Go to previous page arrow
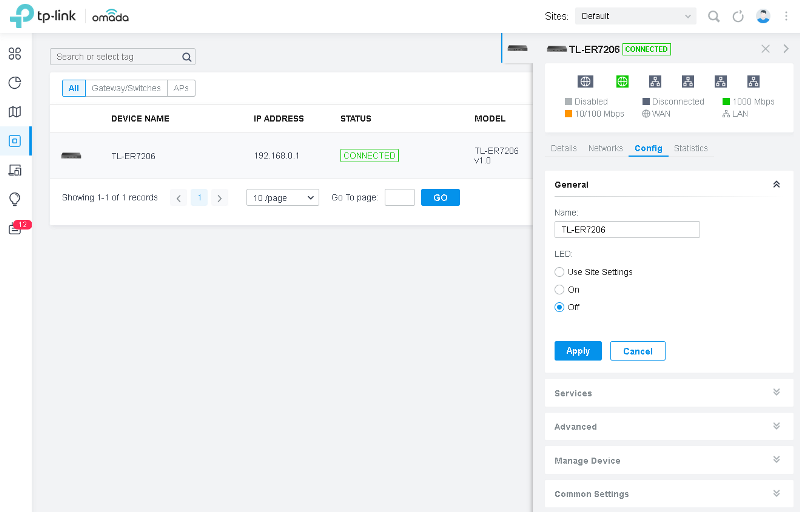The height and width of the screenshot is (512, 800). [x=178, y=198]
